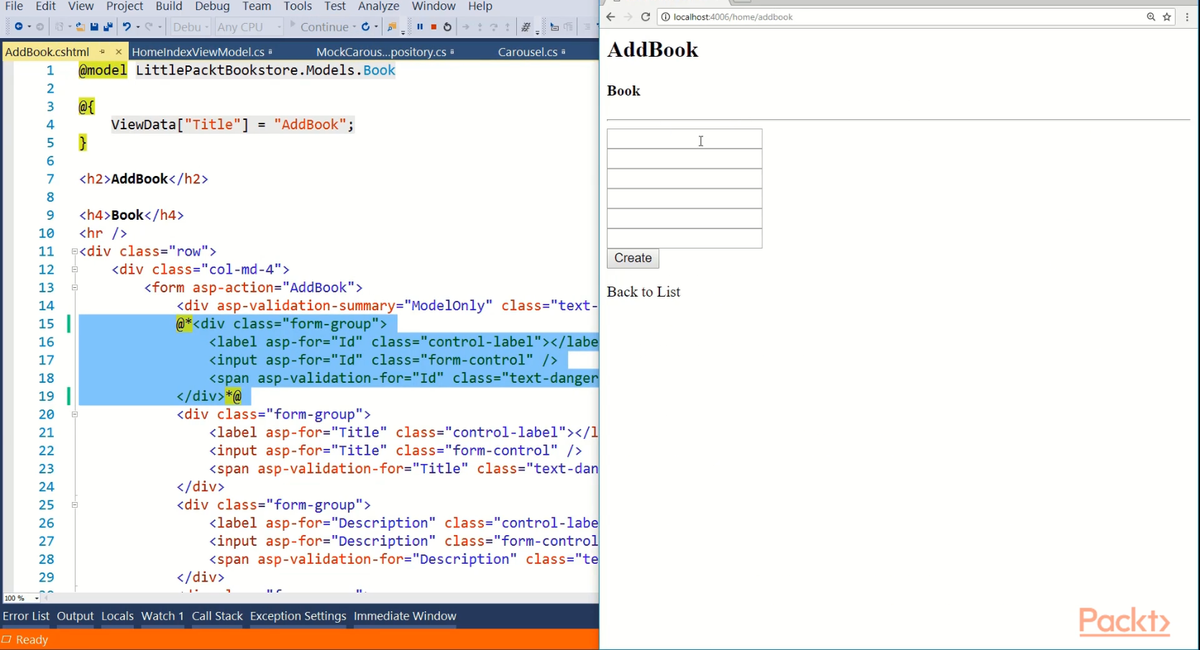Click the Create button on the web page
This screenshot has width=1200, height=650.
[633, 258]
